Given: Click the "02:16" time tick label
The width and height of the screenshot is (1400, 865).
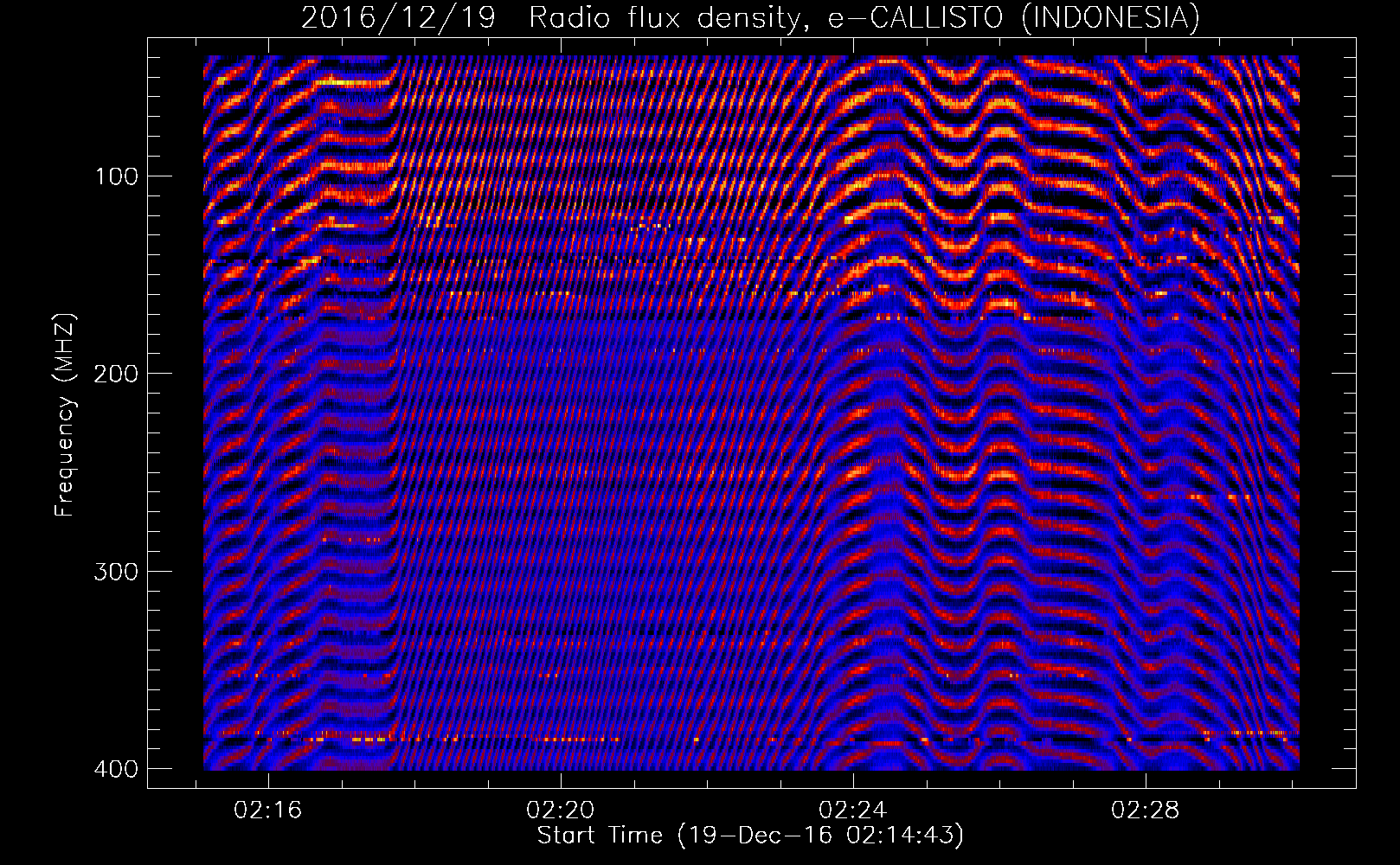Looking at the screenshot, I should (x=268, y=810).
